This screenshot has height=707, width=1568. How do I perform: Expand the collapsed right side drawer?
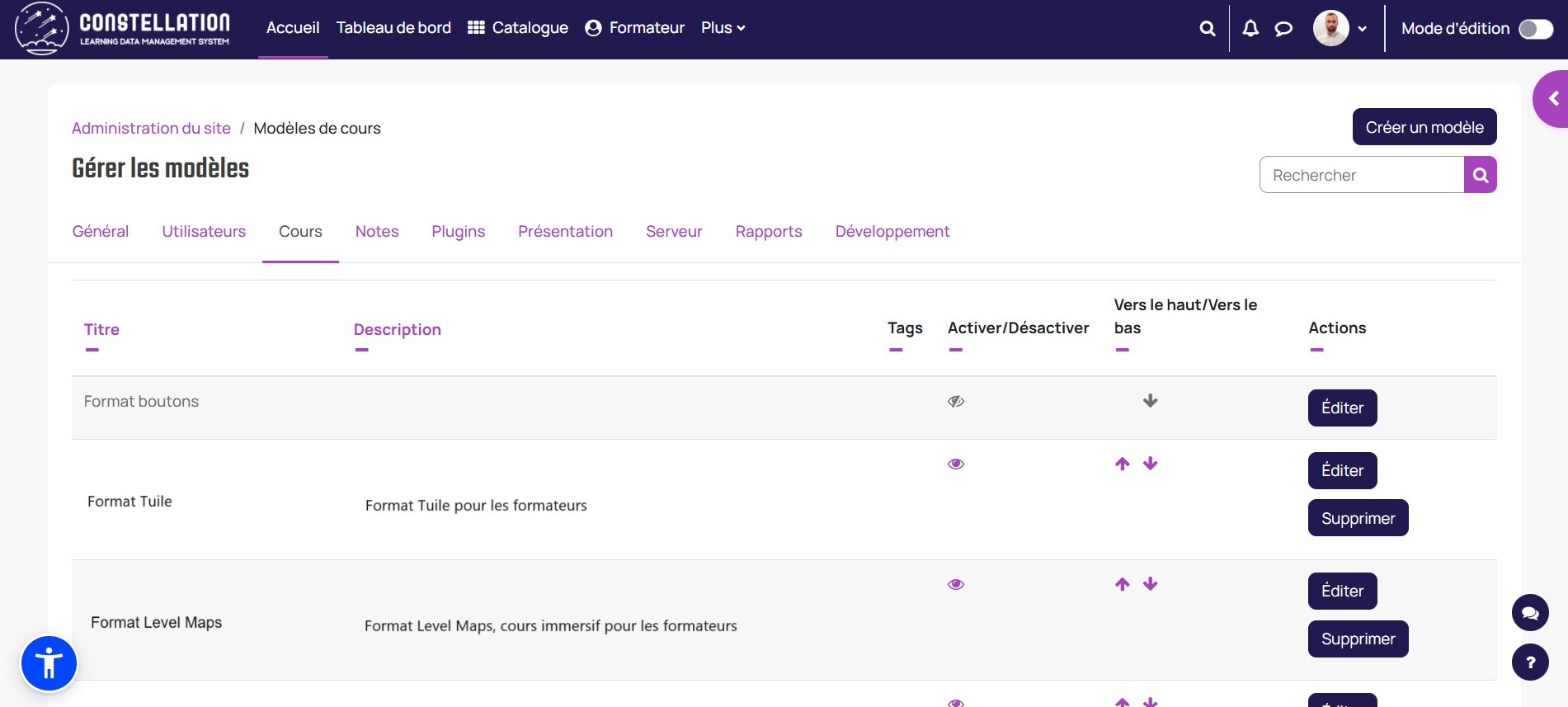1552,99
